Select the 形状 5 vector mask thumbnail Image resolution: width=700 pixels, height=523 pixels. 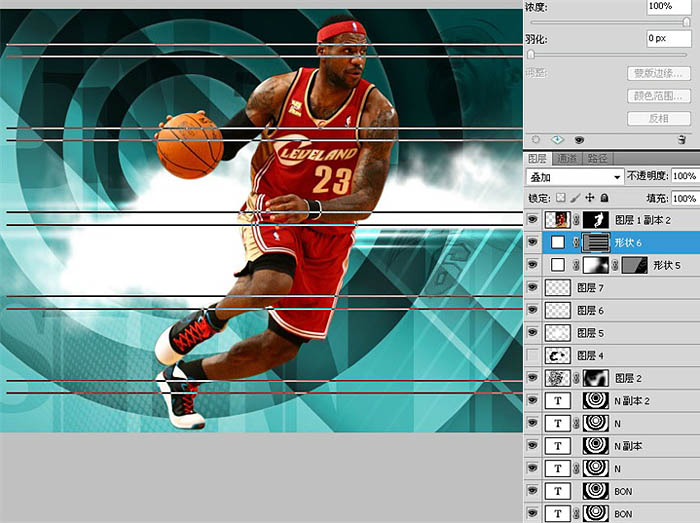click(634, 265)
